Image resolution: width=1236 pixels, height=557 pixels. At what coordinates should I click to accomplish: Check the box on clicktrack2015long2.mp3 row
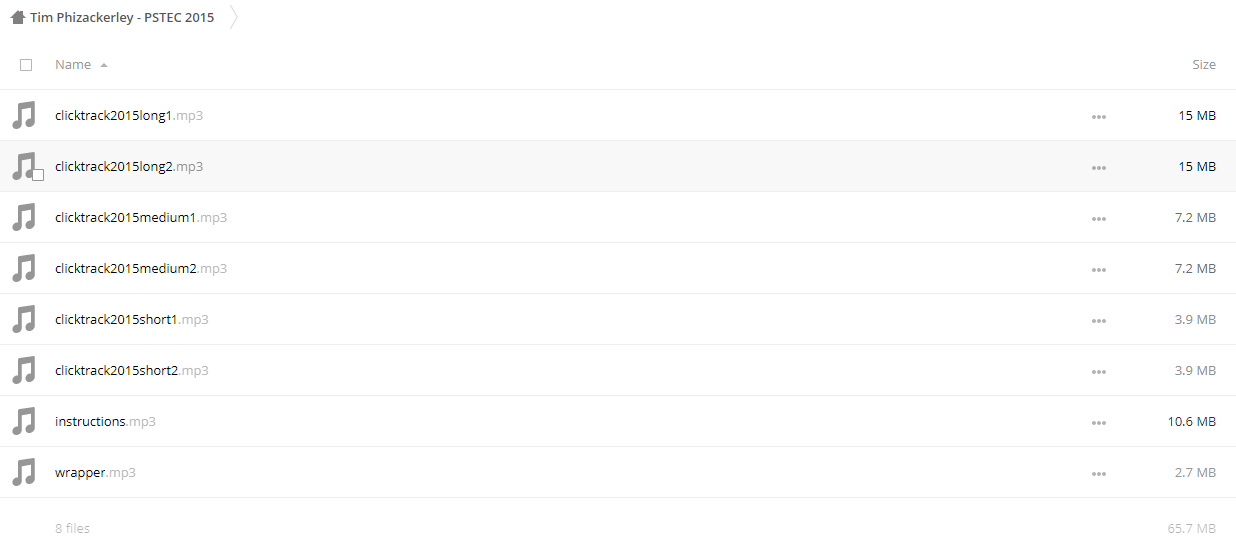(x=38, y=175)
